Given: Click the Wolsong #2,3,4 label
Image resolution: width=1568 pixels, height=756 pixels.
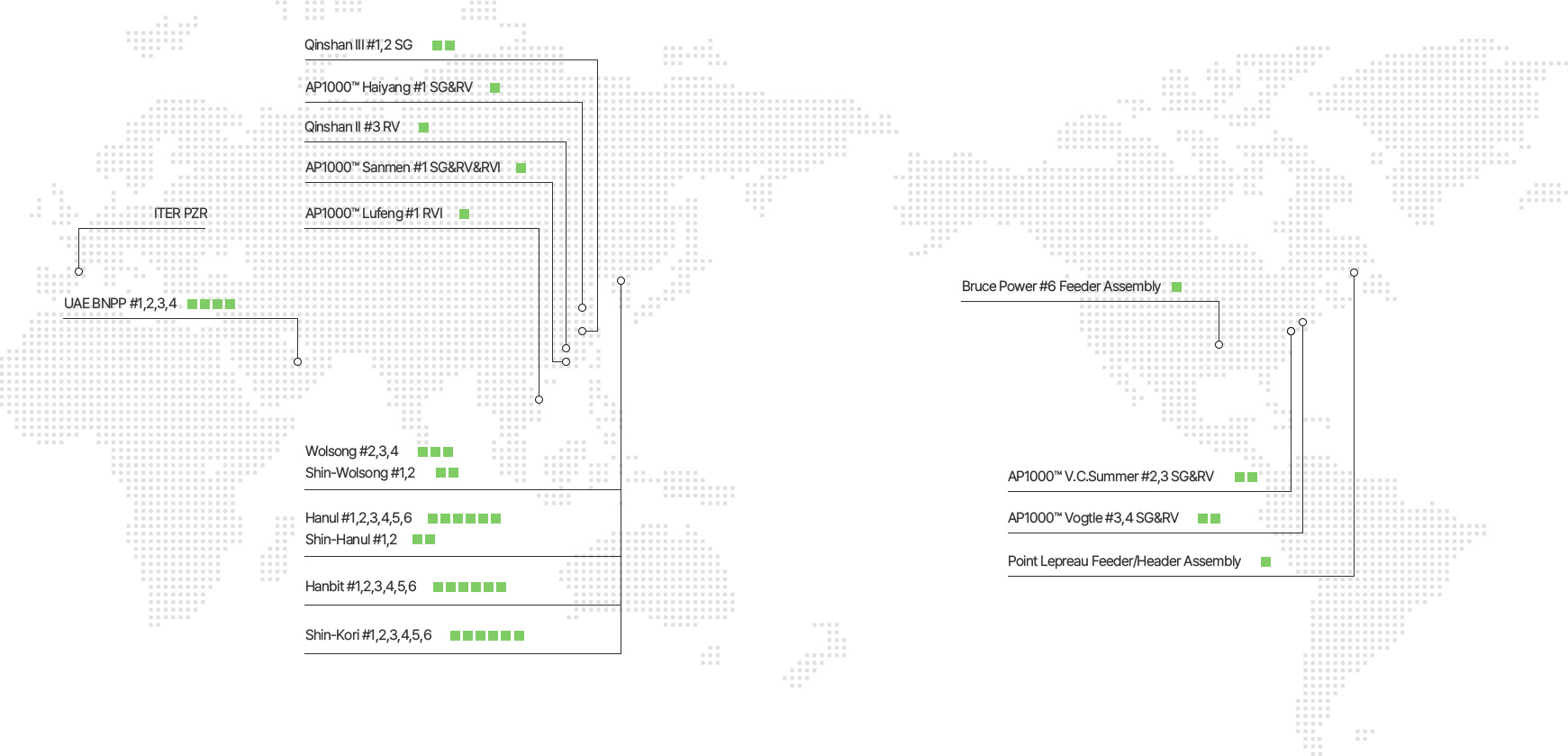Looking at the screenshot, I should [351, 451].
